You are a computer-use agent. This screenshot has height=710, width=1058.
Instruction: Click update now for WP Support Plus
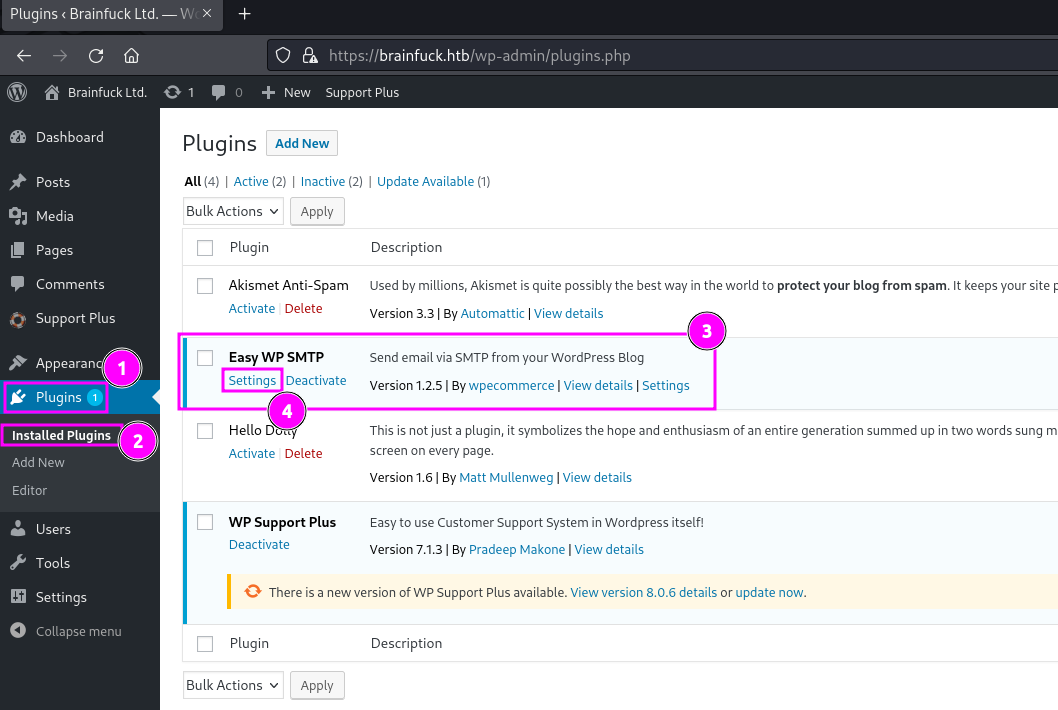pos(769,593)
